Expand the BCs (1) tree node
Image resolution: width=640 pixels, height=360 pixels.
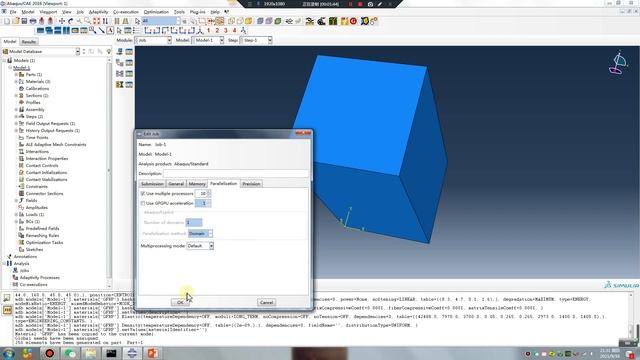(16, 221)
